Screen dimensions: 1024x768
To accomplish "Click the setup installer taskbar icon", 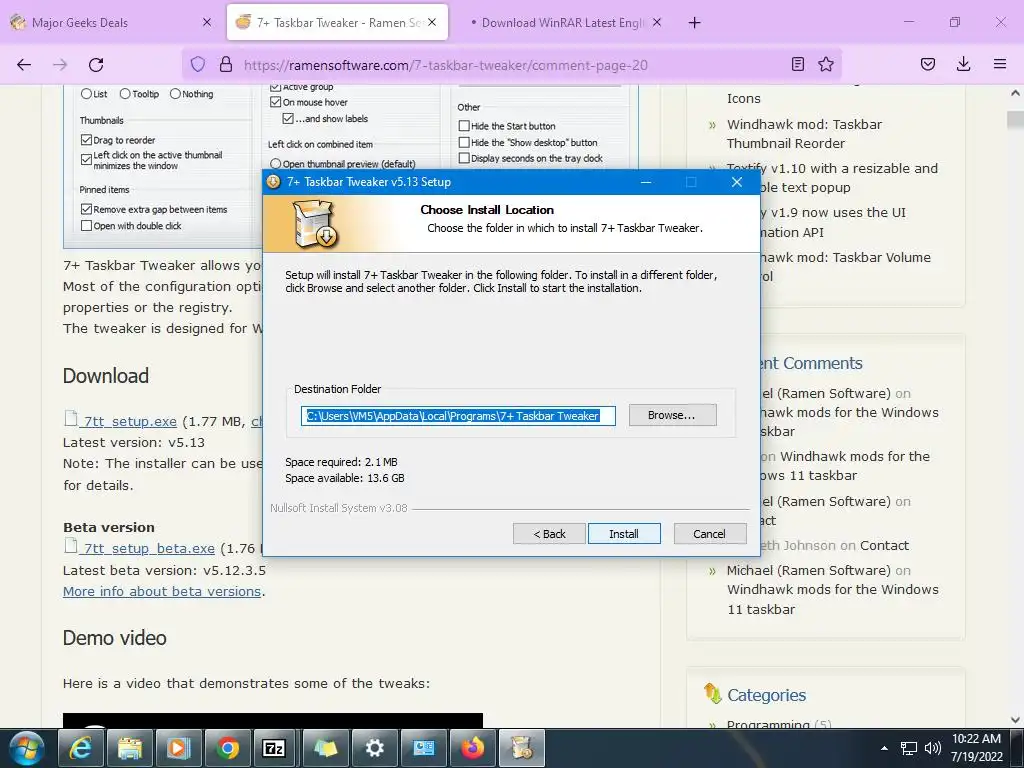I will 522,748.
